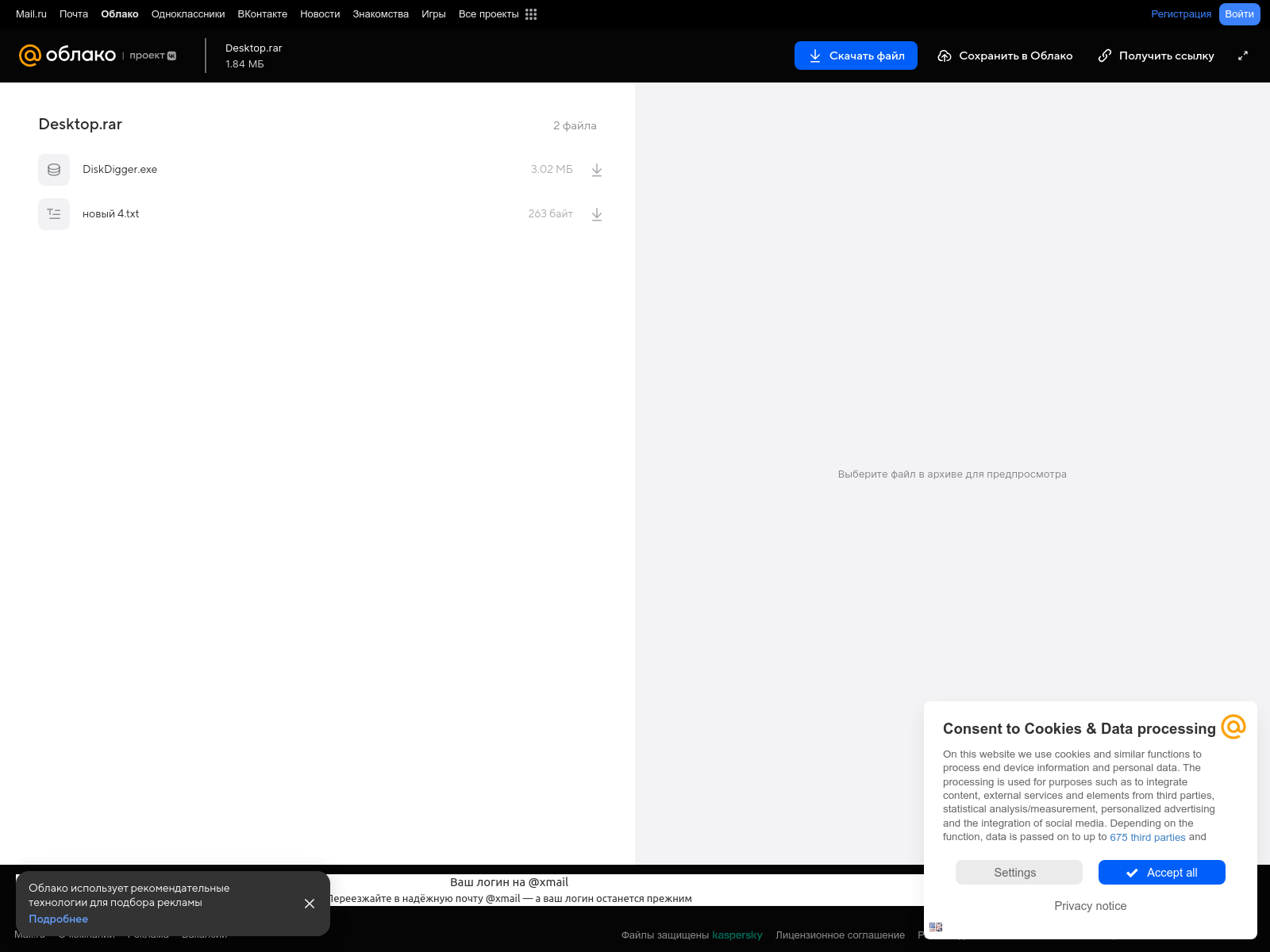
Task: Open Одноклассники in top navigation
Action: [x=188, y=14]
